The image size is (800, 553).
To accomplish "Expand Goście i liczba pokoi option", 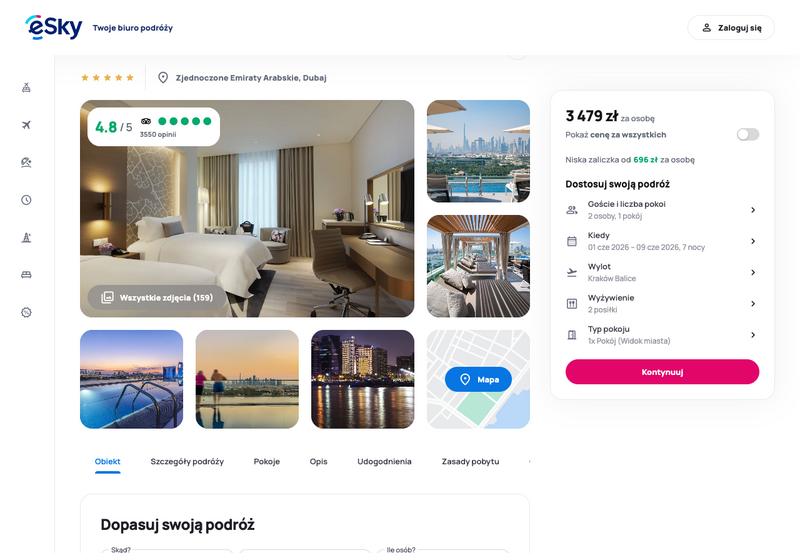I will coord(662,210).
